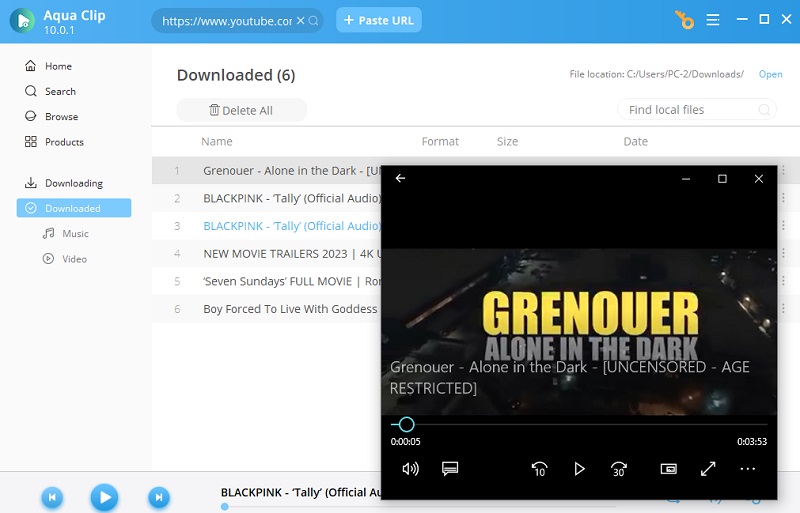The image size is (800, 513).
Task: Open the hamburger menu in title bar
Action: [713, 20]
